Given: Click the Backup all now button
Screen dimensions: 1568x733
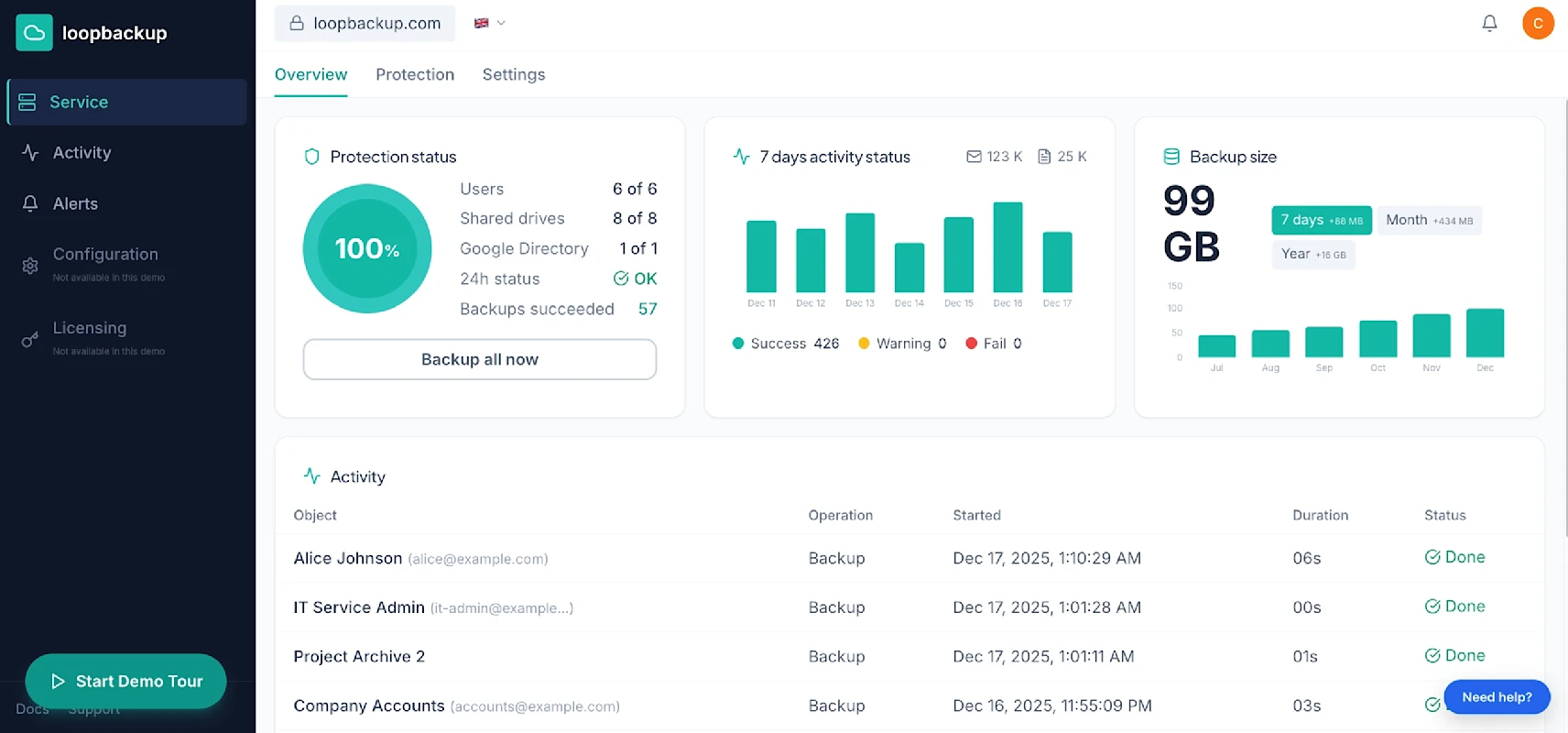Looking at the screenshot, I should [x=480, y=359].
